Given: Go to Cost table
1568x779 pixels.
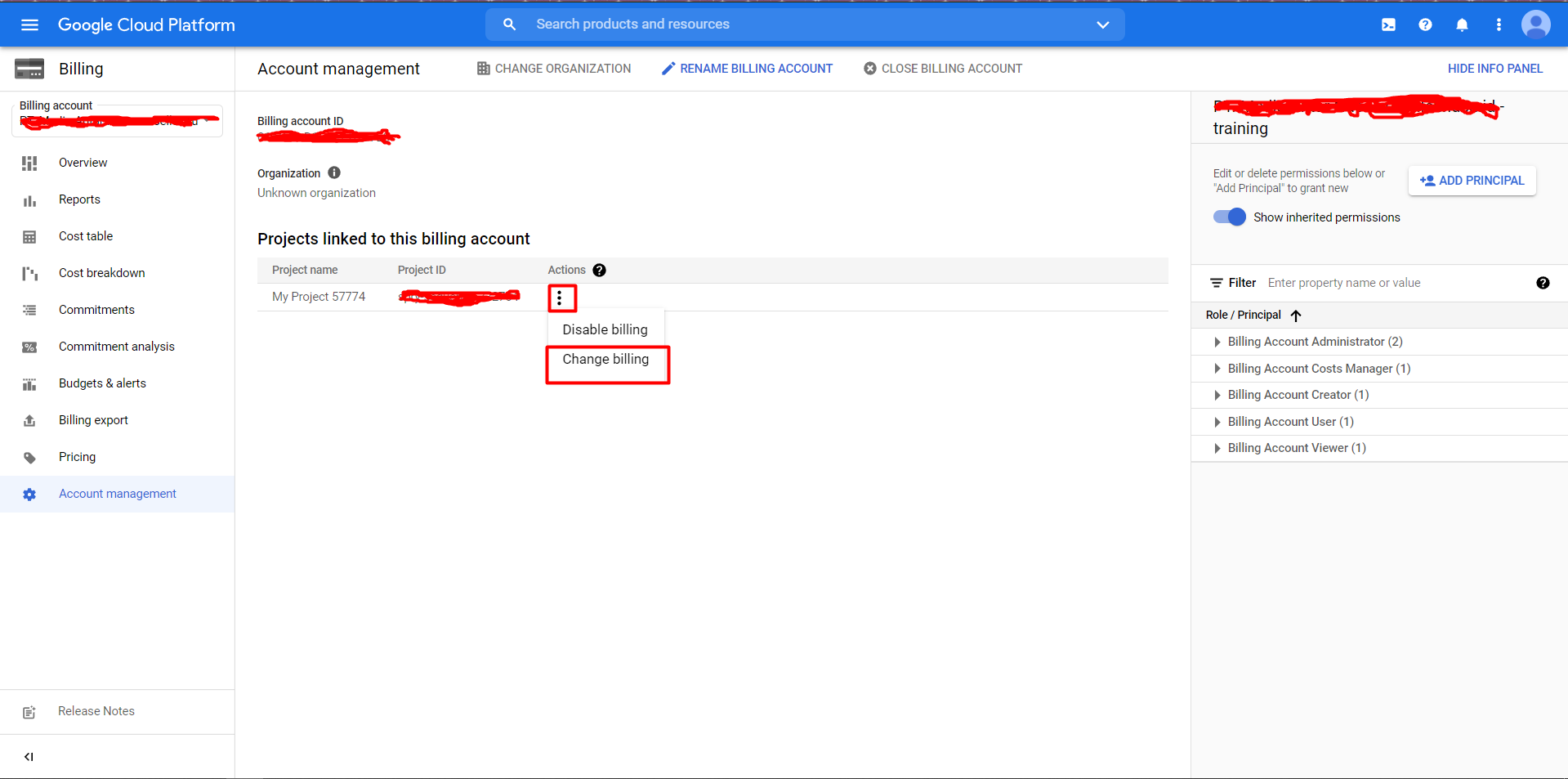Looking at the screenshot, I should click(86, 236).
